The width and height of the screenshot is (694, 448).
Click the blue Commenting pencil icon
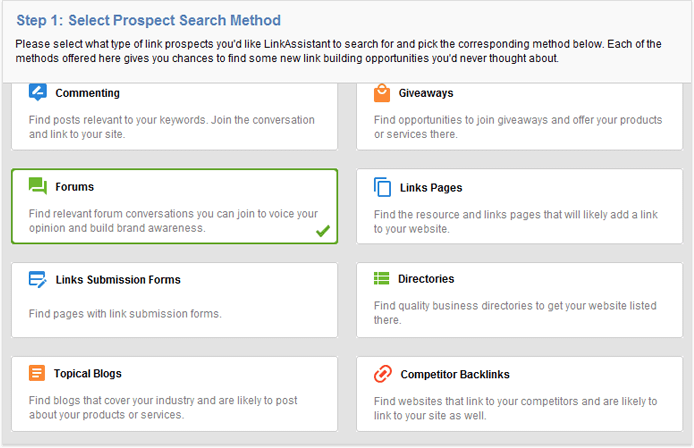[38, 92]
